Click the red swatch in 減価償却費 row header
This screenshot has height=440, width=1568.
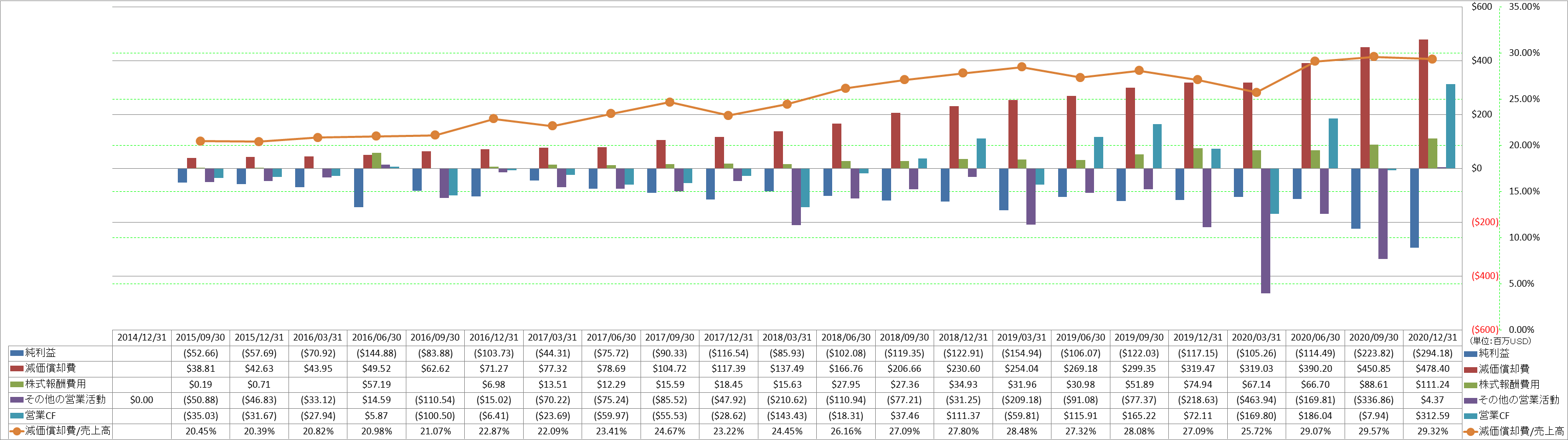click(17, 368)
